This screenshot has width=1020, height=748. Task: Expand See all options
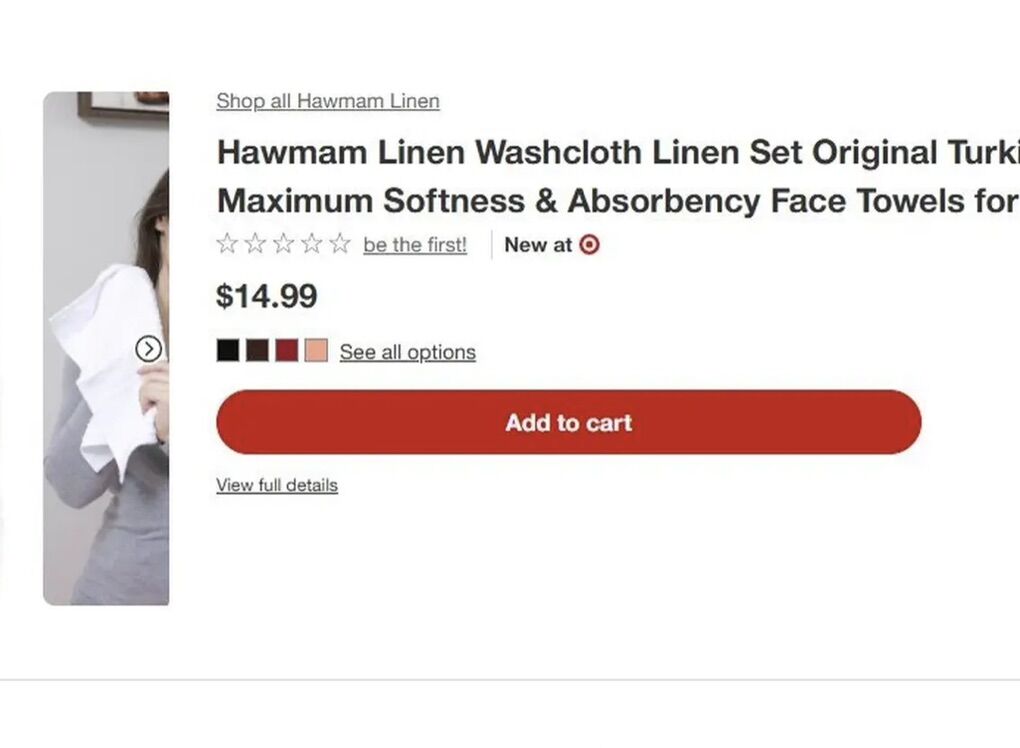pos(407,352)
